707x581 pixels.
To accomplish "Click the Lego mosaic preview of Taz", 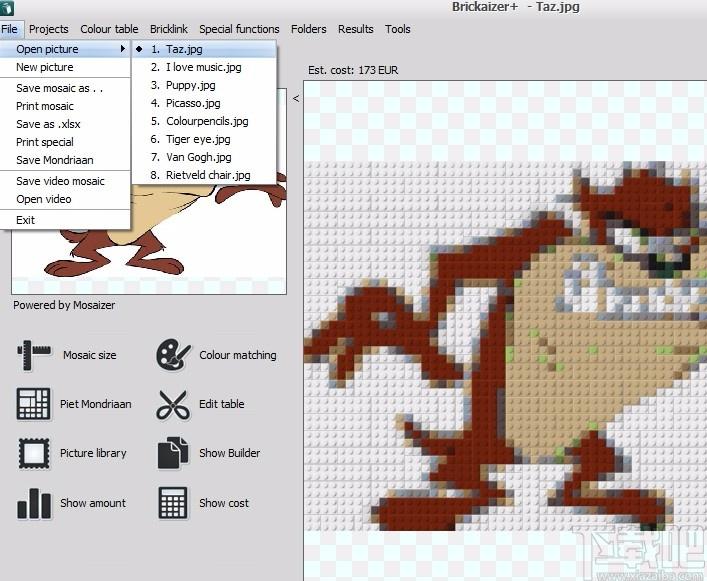I will tap(505, 345).
